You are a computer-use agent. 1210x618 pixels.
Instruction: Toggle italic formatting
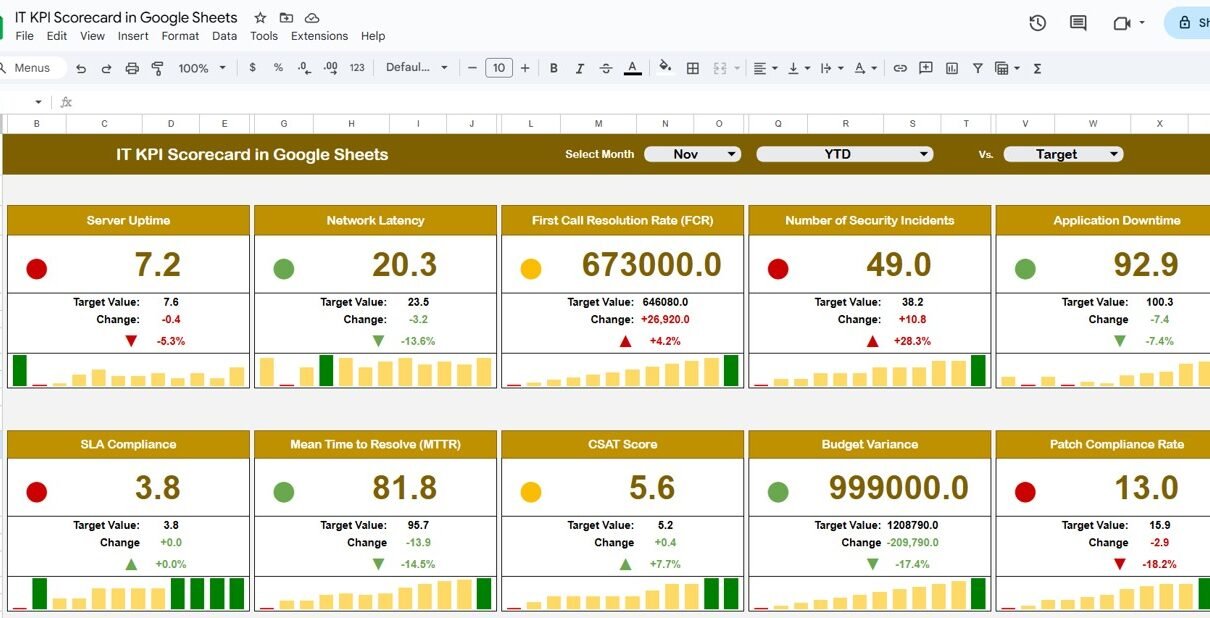579,68
